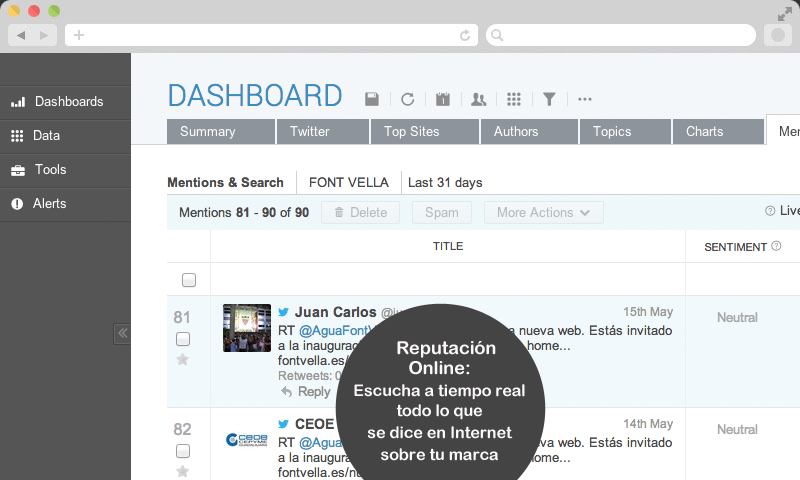Open the calendar date icon
The width and height of the screenshot is (800, 480).
pos(443,99)
